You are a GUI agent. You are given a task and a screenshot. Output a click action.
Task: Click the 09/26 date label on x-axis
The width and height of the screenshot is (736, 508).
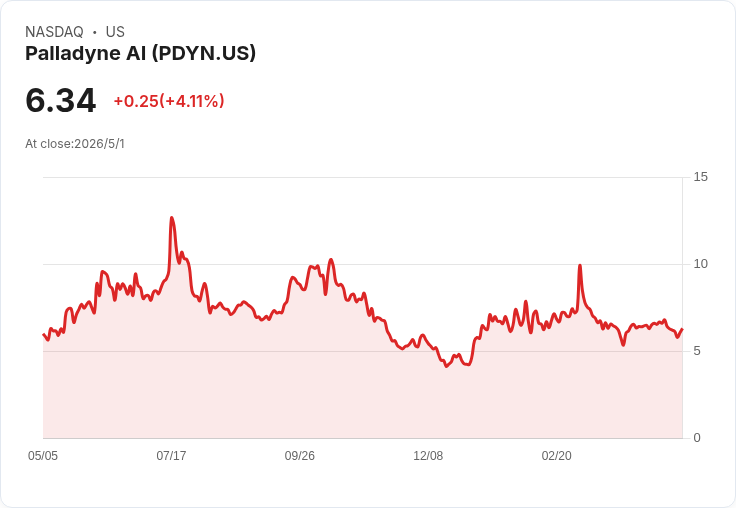tap(299, 455)
